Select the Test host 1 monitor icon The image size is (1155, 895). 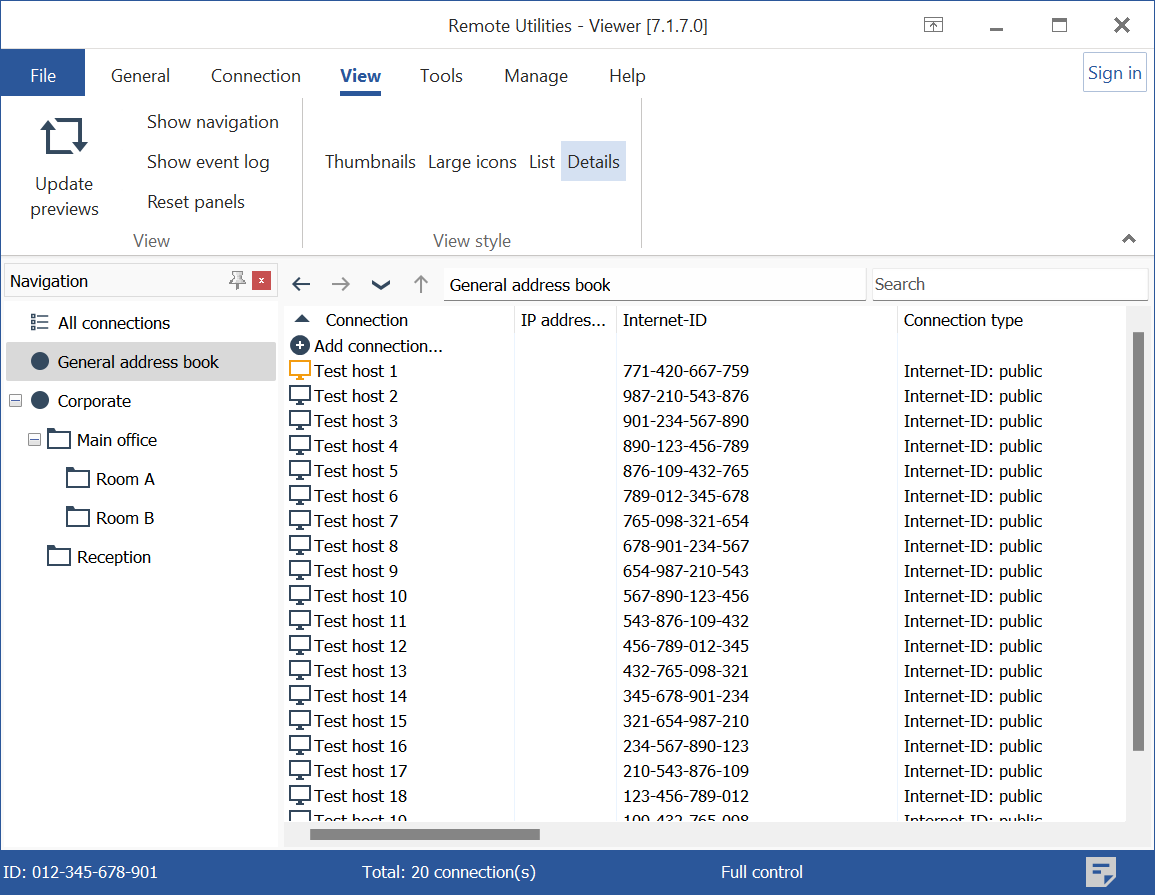[x=300, y=370]
